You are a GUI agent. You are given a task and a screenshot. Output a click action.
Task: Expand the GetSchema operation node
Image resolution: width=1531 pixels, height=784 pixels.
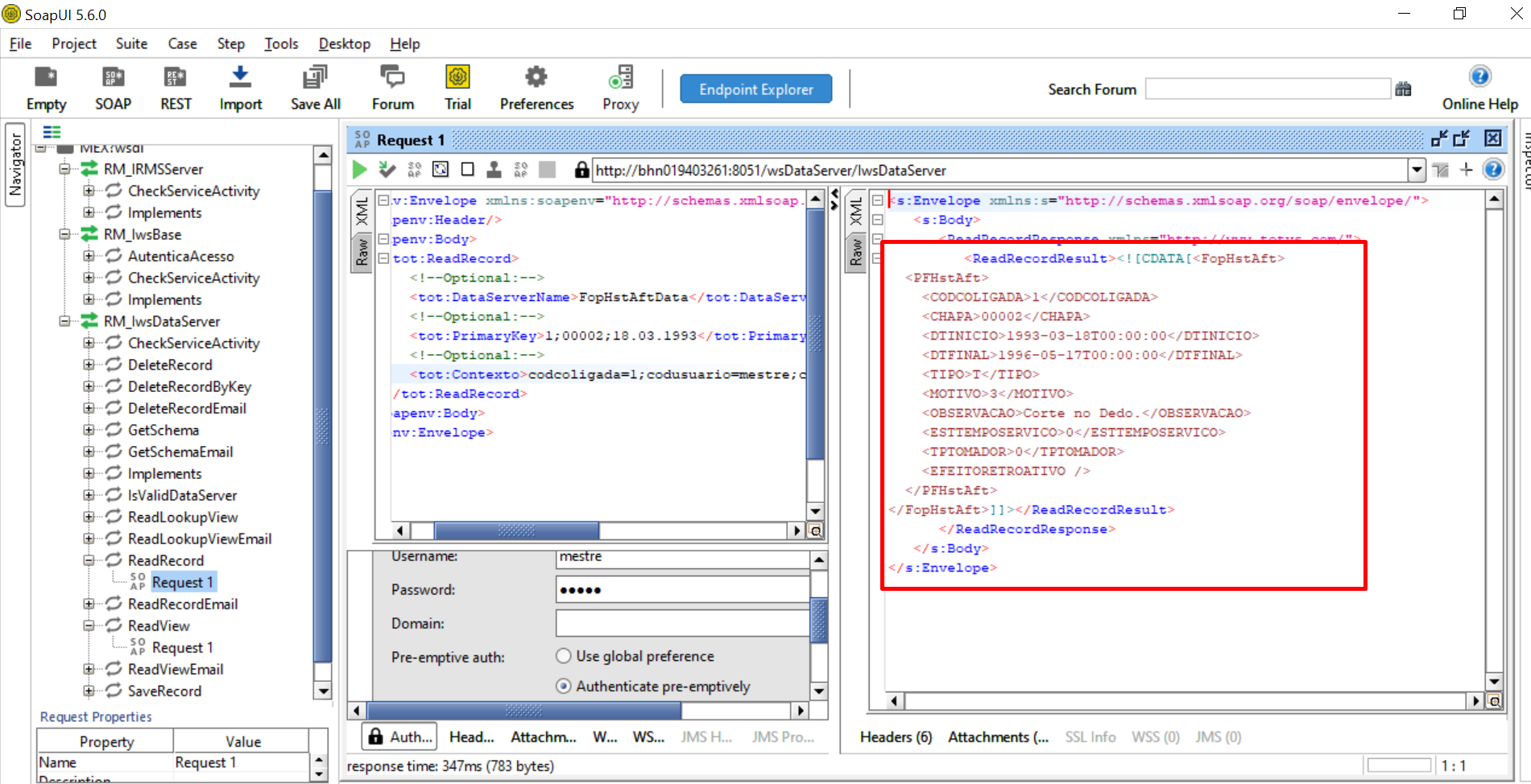(89, 430)
